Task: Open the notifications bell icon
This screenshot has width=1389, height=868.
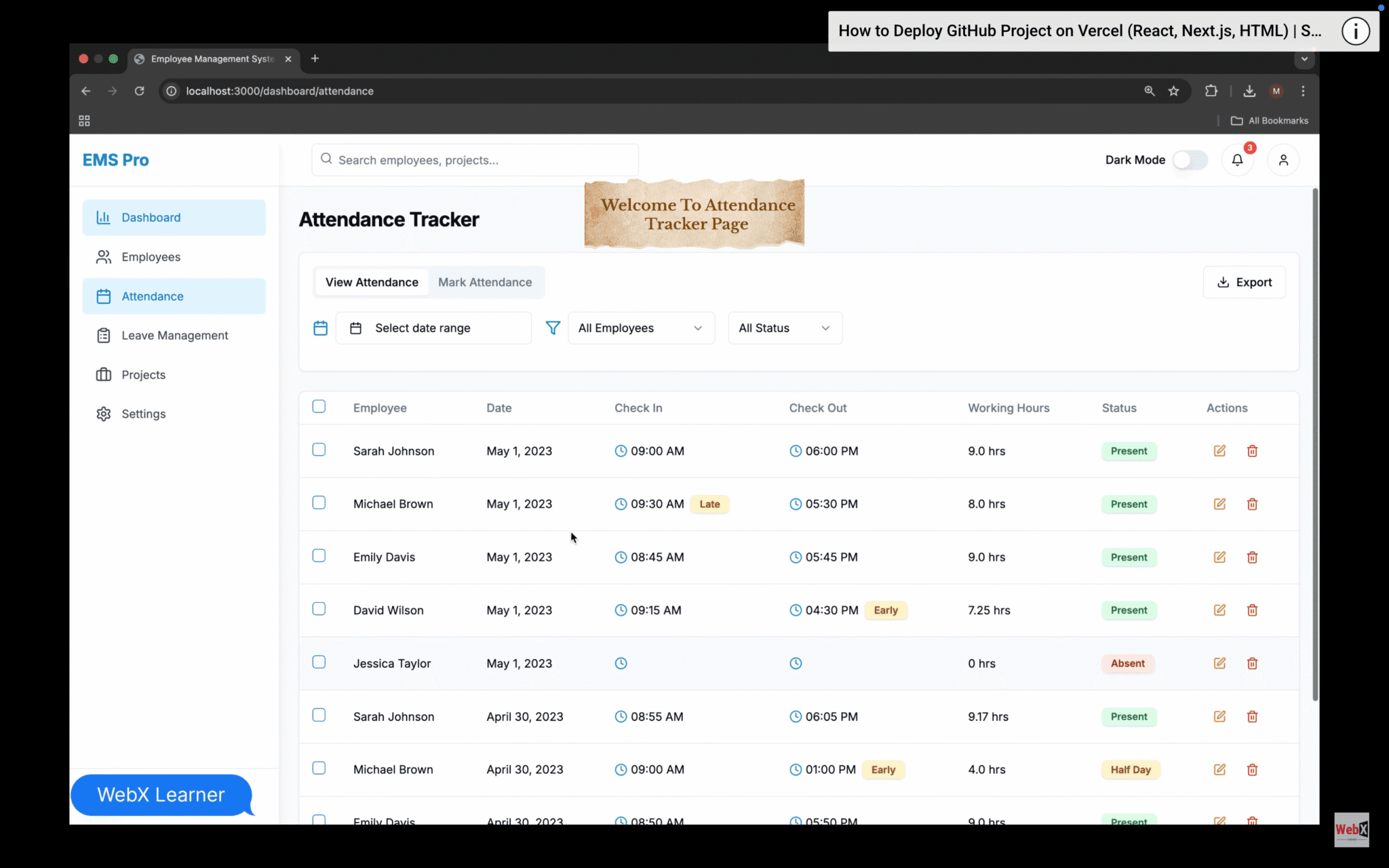Action: pyautogui.click(x=1238, y=159)
